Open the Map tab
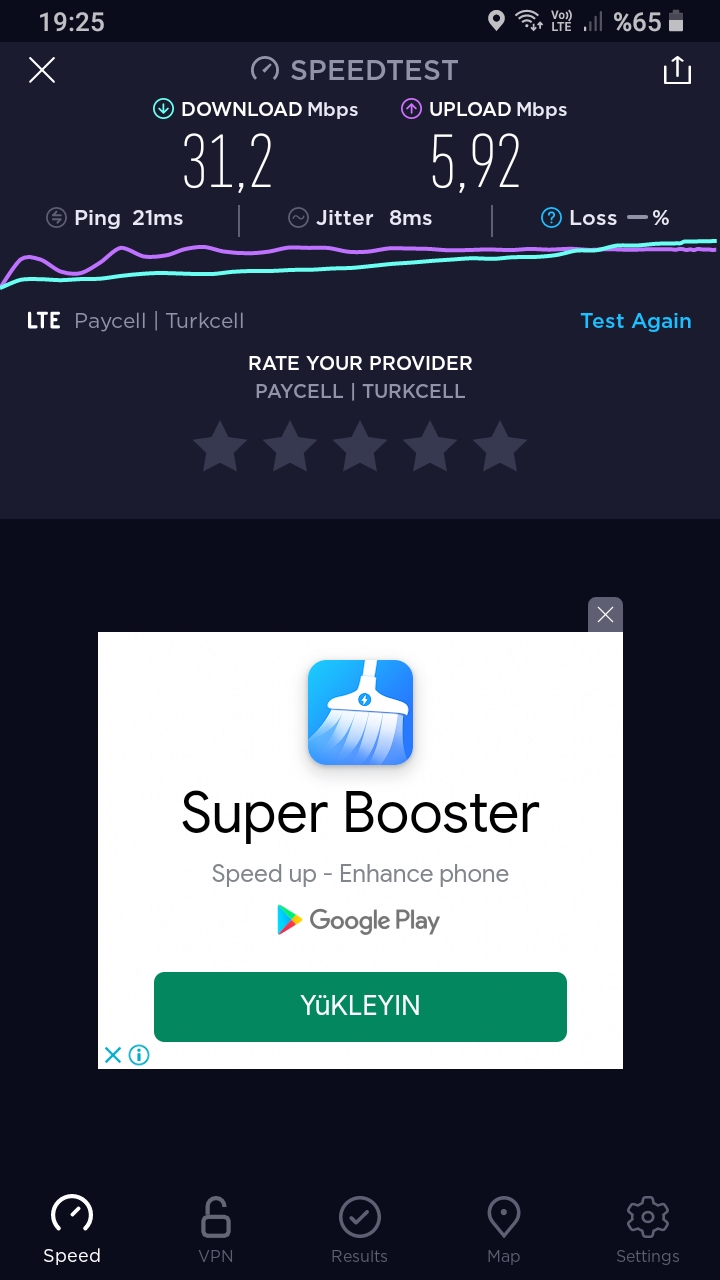 [x=504, y=1230]
